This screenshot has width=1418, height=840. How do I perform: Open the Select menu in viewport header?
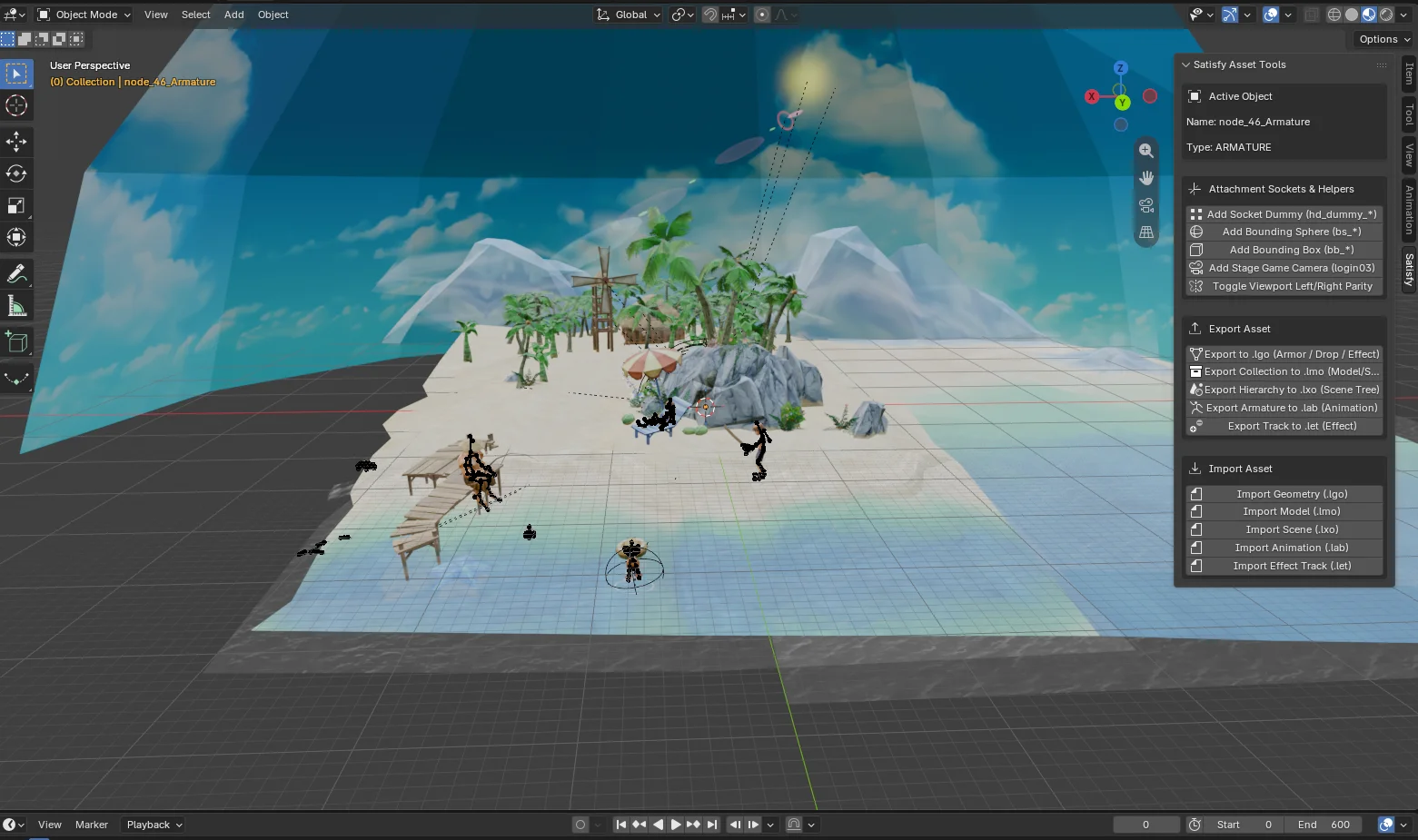click(195, 15)
